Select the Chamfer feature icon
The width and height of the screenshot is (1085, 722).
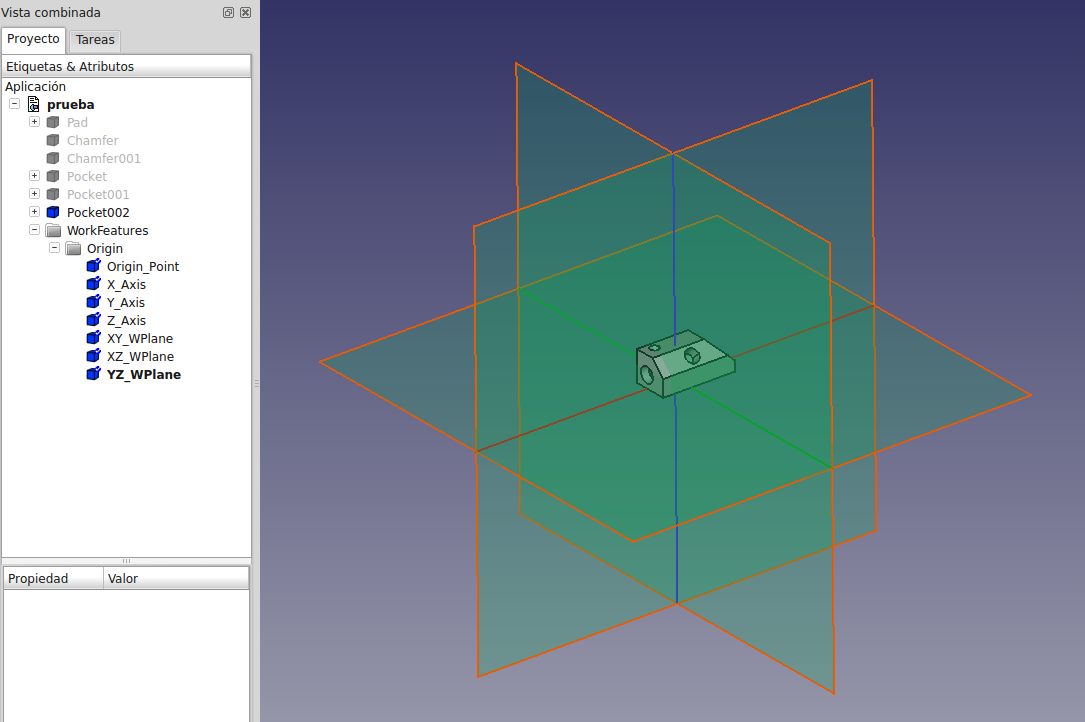point(53,140)
